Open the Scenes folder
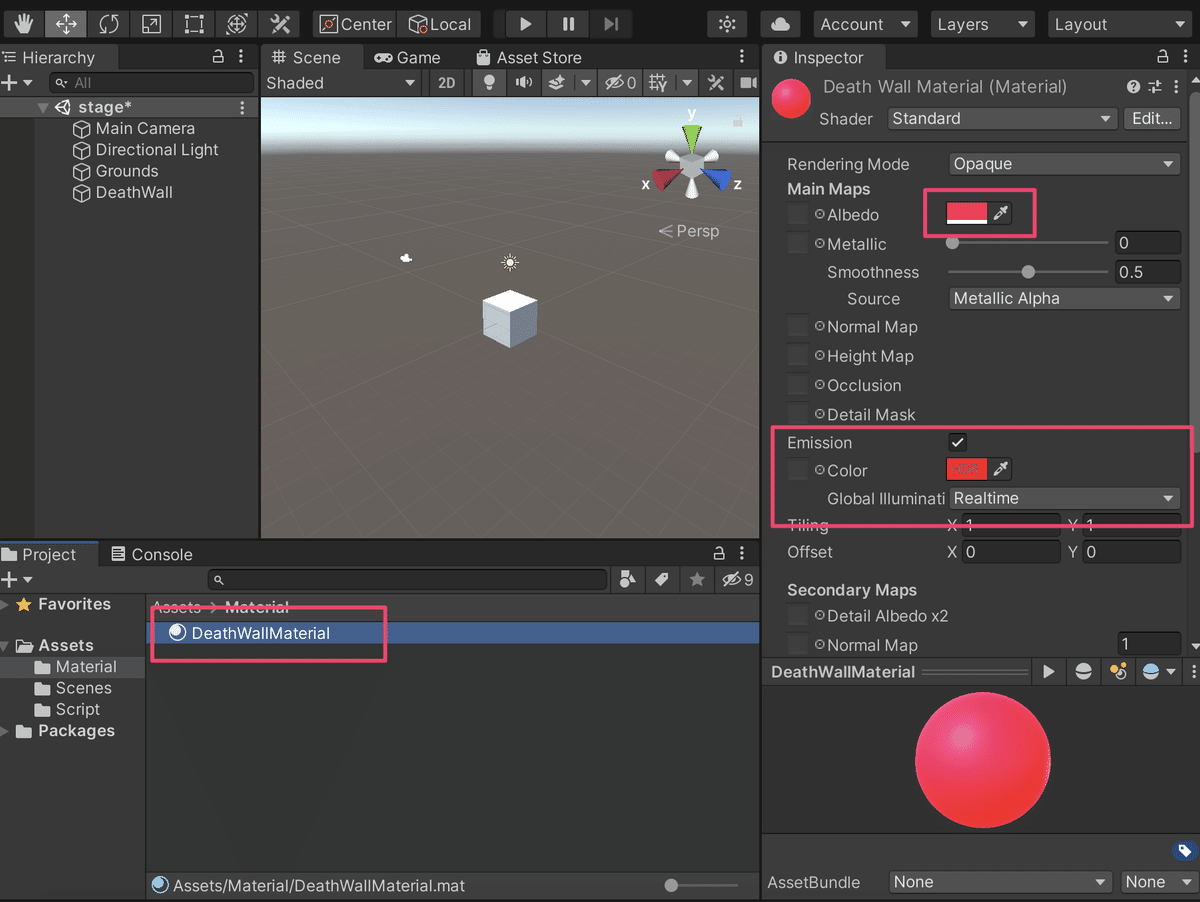This screenshot has height=902, width=1200. tap(83, 688)
